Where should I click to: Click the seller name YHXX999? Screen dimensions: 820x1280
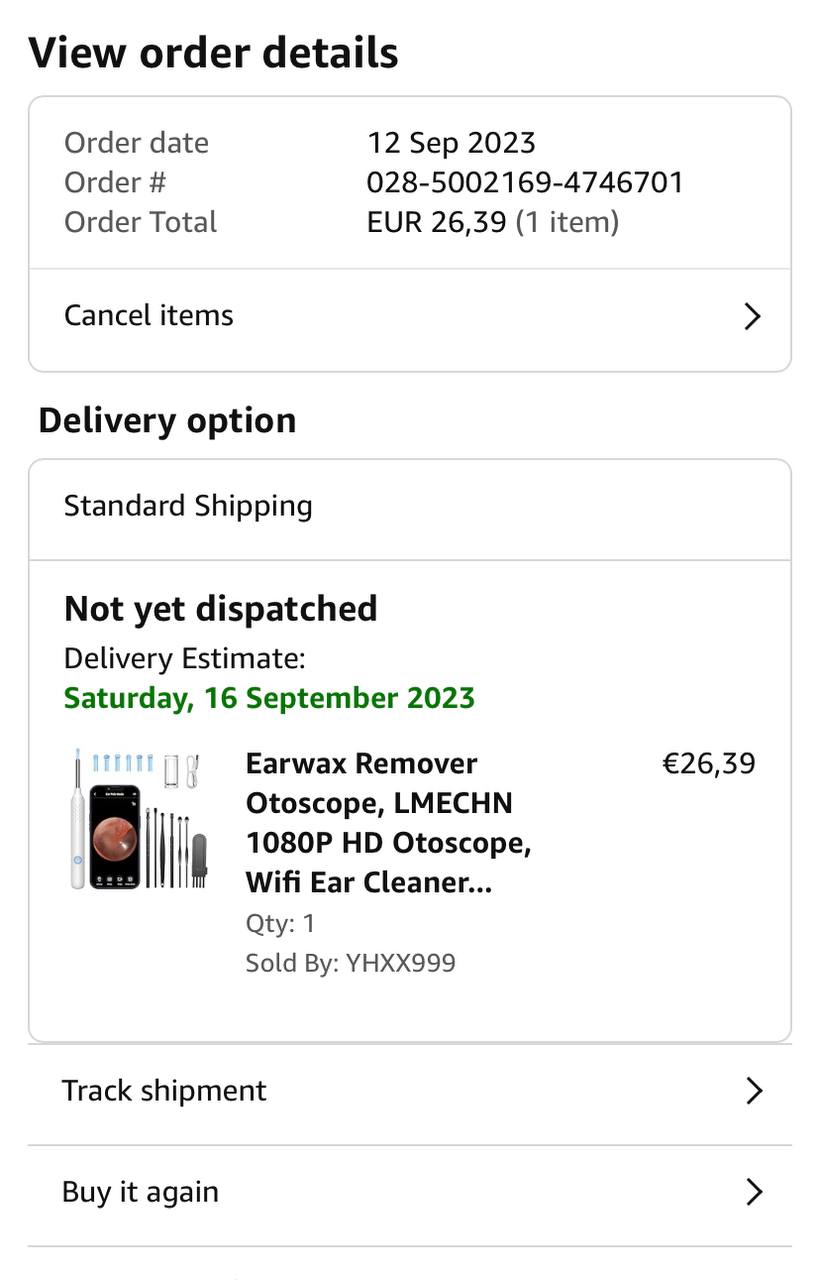pyautogui.click(x=400, y=963)
